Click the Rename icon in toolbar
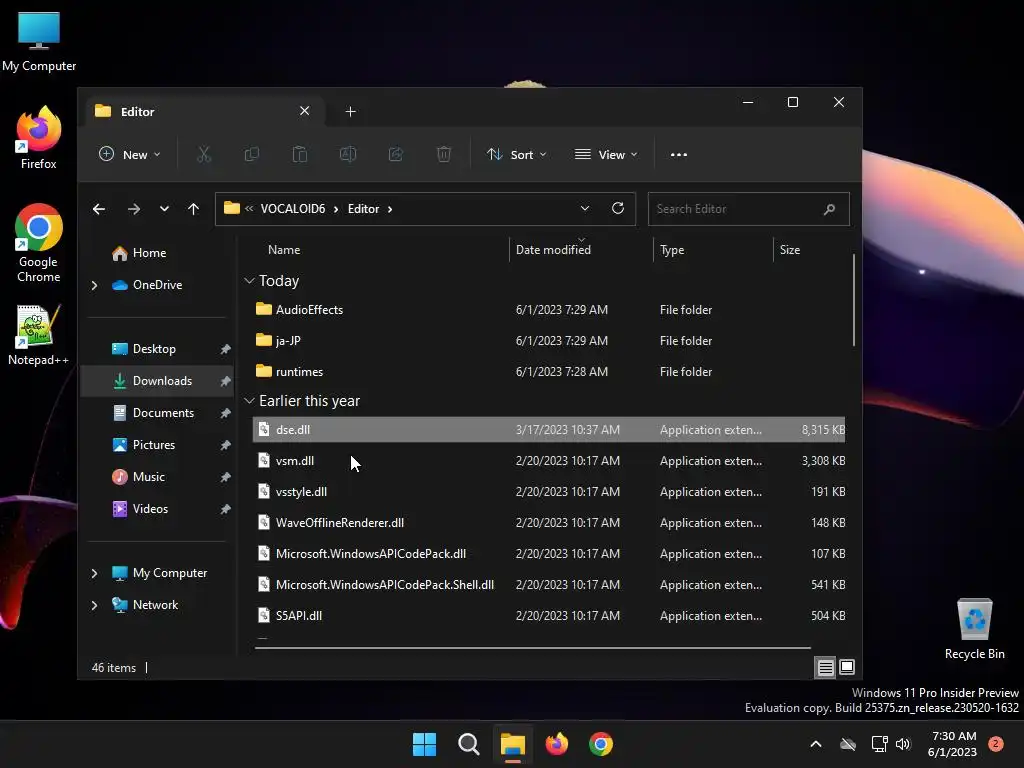The height and width of the screenshot is (768, 1024). pyautogui.click(x=347, y=155)
